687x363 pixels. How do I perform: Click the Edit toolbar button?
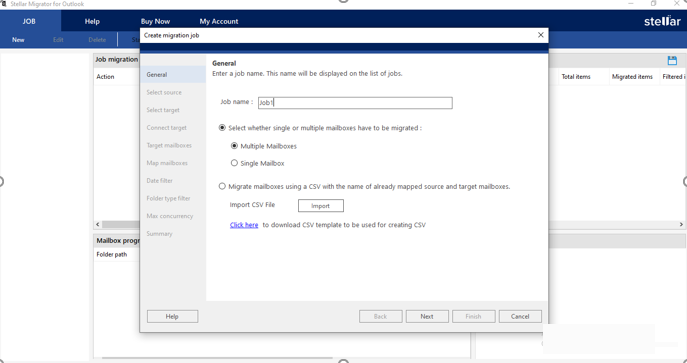(x=58, y=39)
